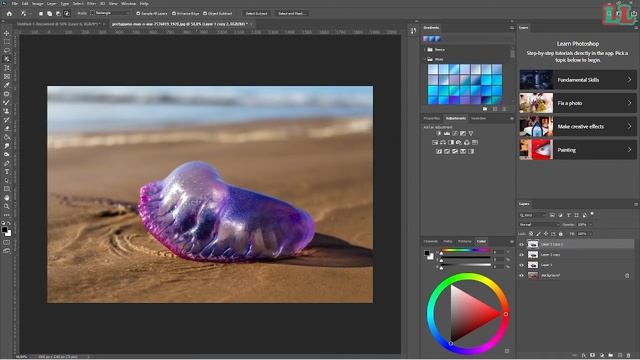This screenshot has width=640, height=360.
Task: Click the foreground color swatch in toolbar
Action: [4, 230]
